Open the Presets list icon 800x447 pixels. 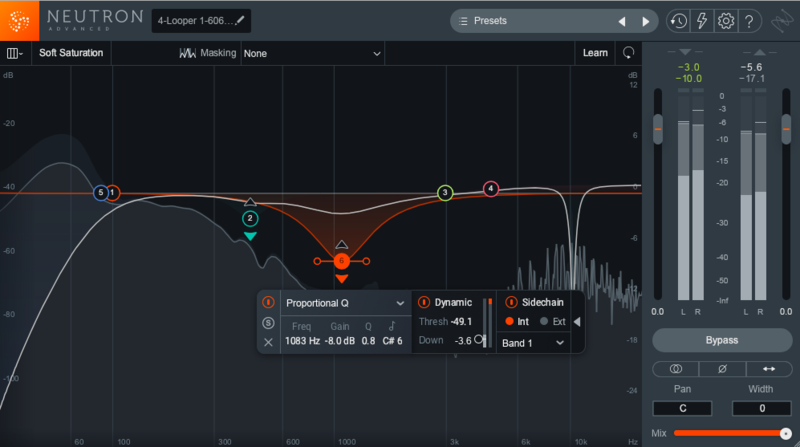click(463, 21)
